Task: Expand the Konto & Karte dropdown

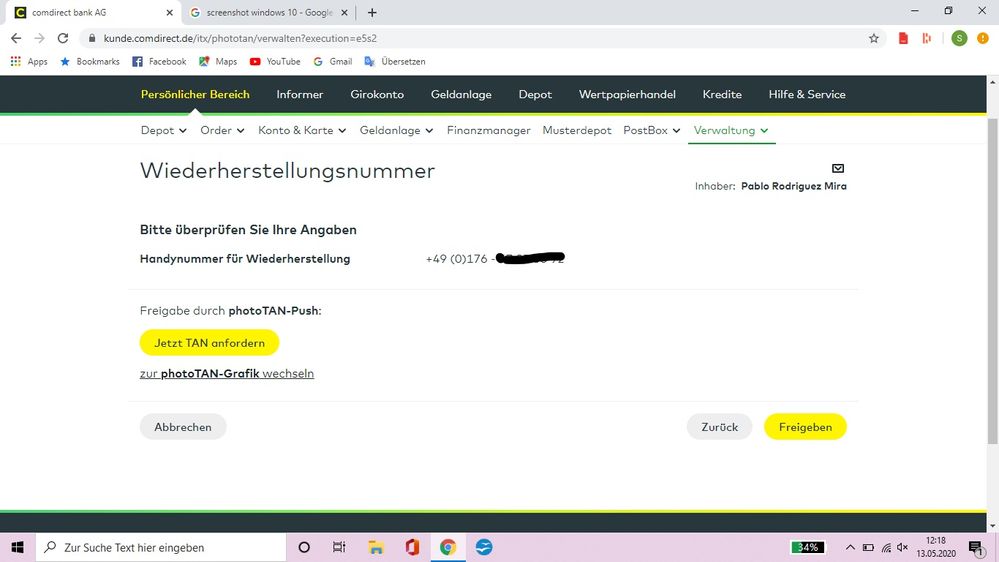Action: pyautogui.click(x=302, y=130)
